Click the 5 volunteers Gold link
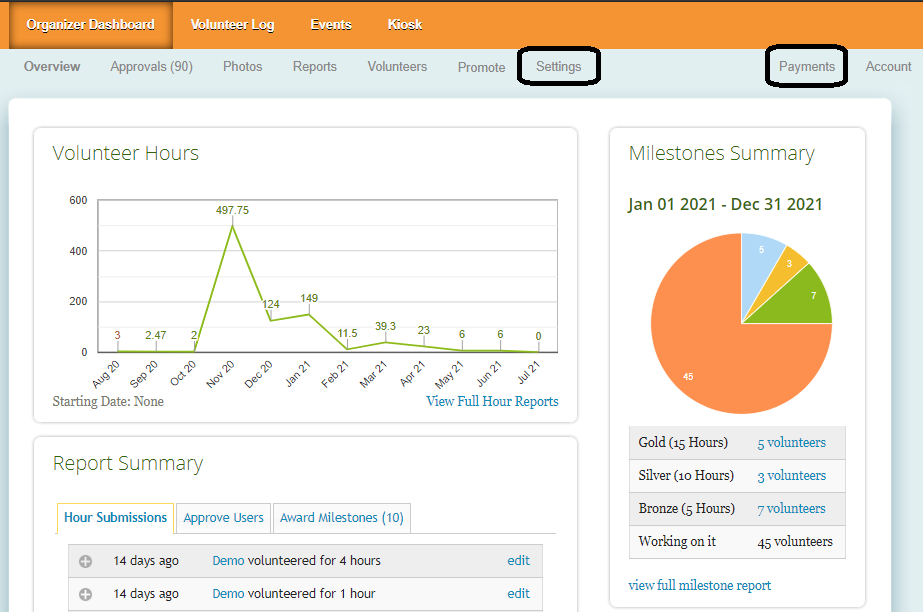This screenshot has width=923, height=612. point(791,442)
